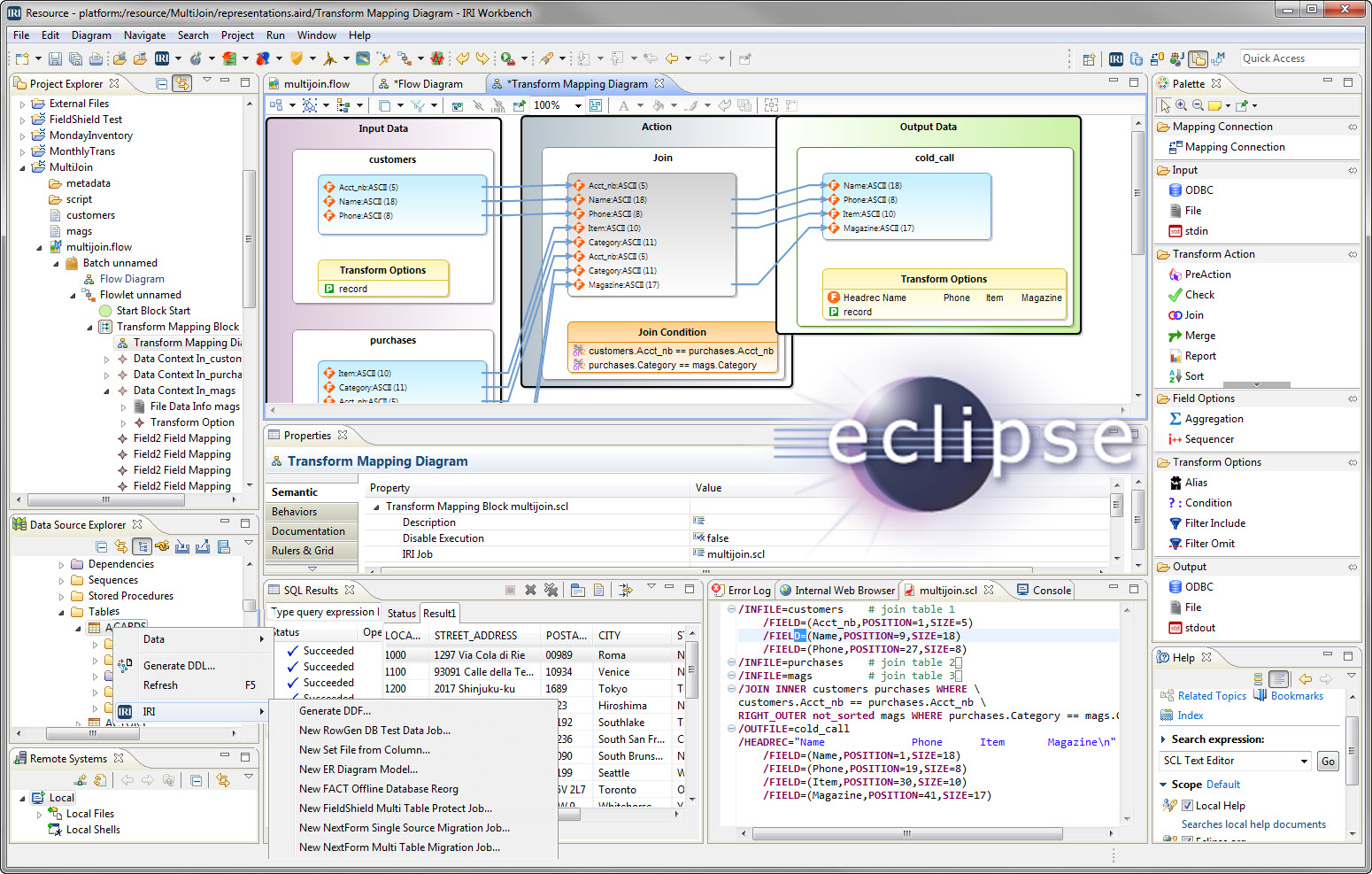Pick the Filter Include transform option
Image resolution: width=1372 pixels, height=874 pixels.
tap(1214, 523)
